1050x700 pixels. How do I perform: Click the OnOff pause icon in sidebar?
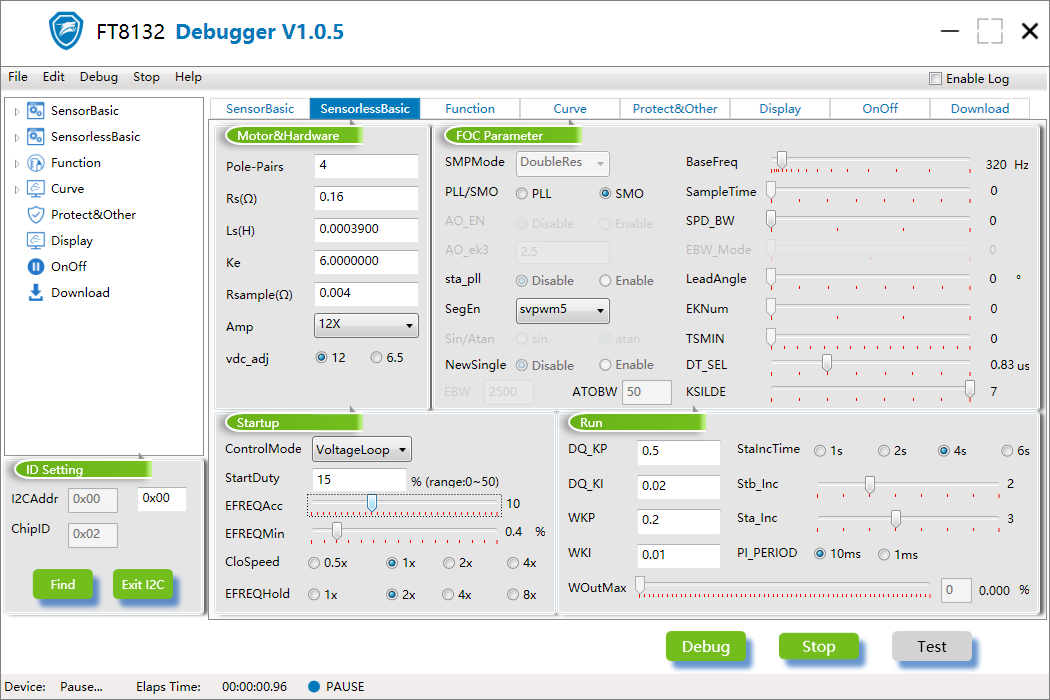35,267
